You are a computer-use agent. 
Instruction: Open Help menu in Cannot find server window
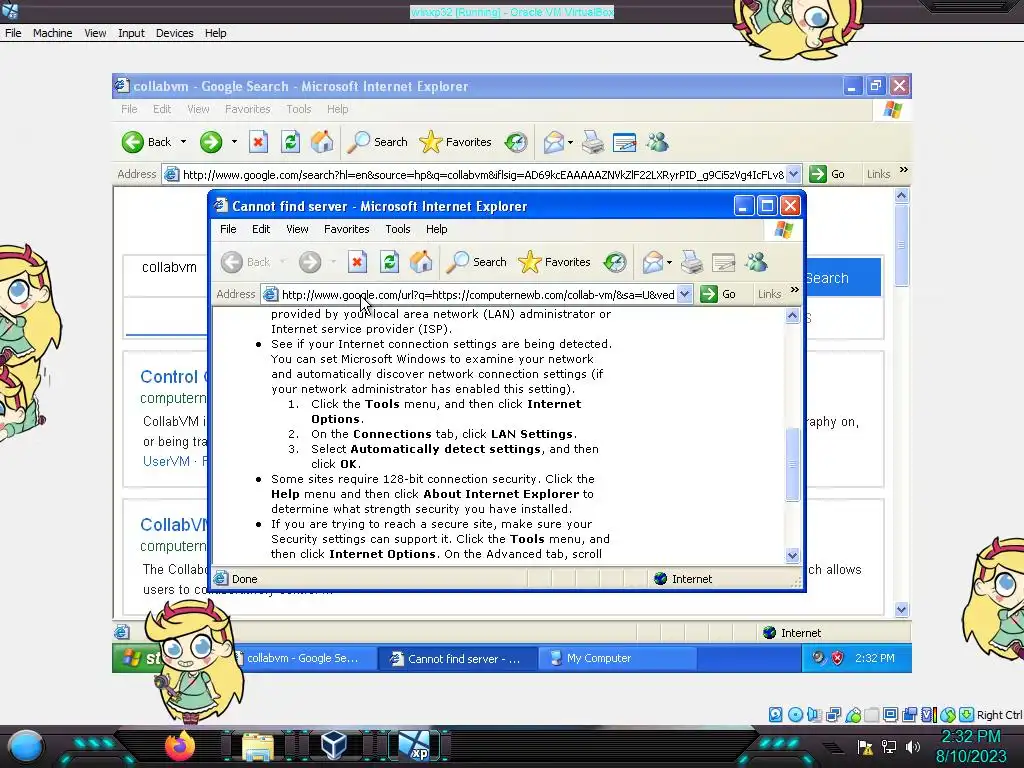coord(437,229)
